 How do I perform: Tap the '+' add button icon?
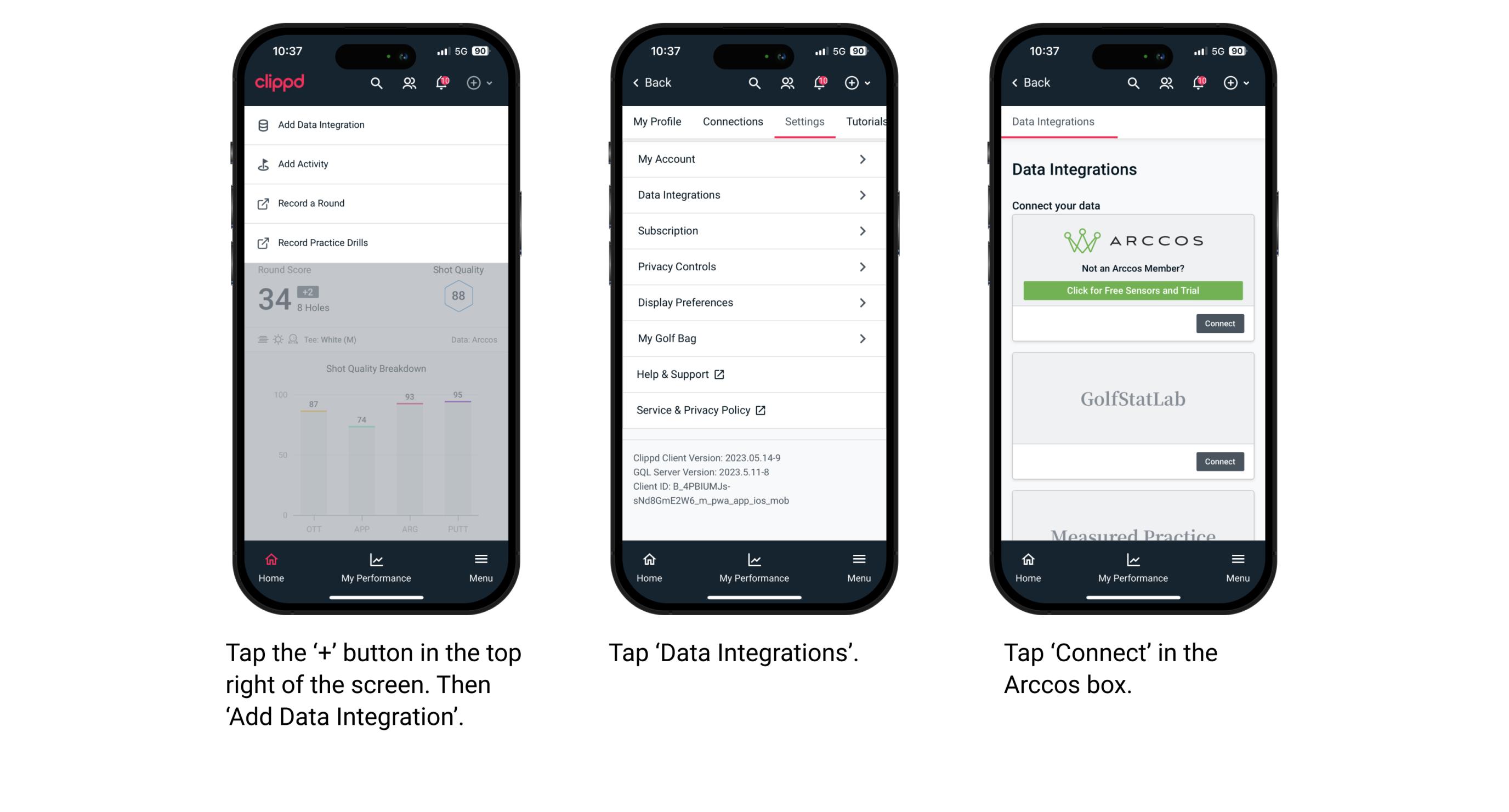point(474,83)
